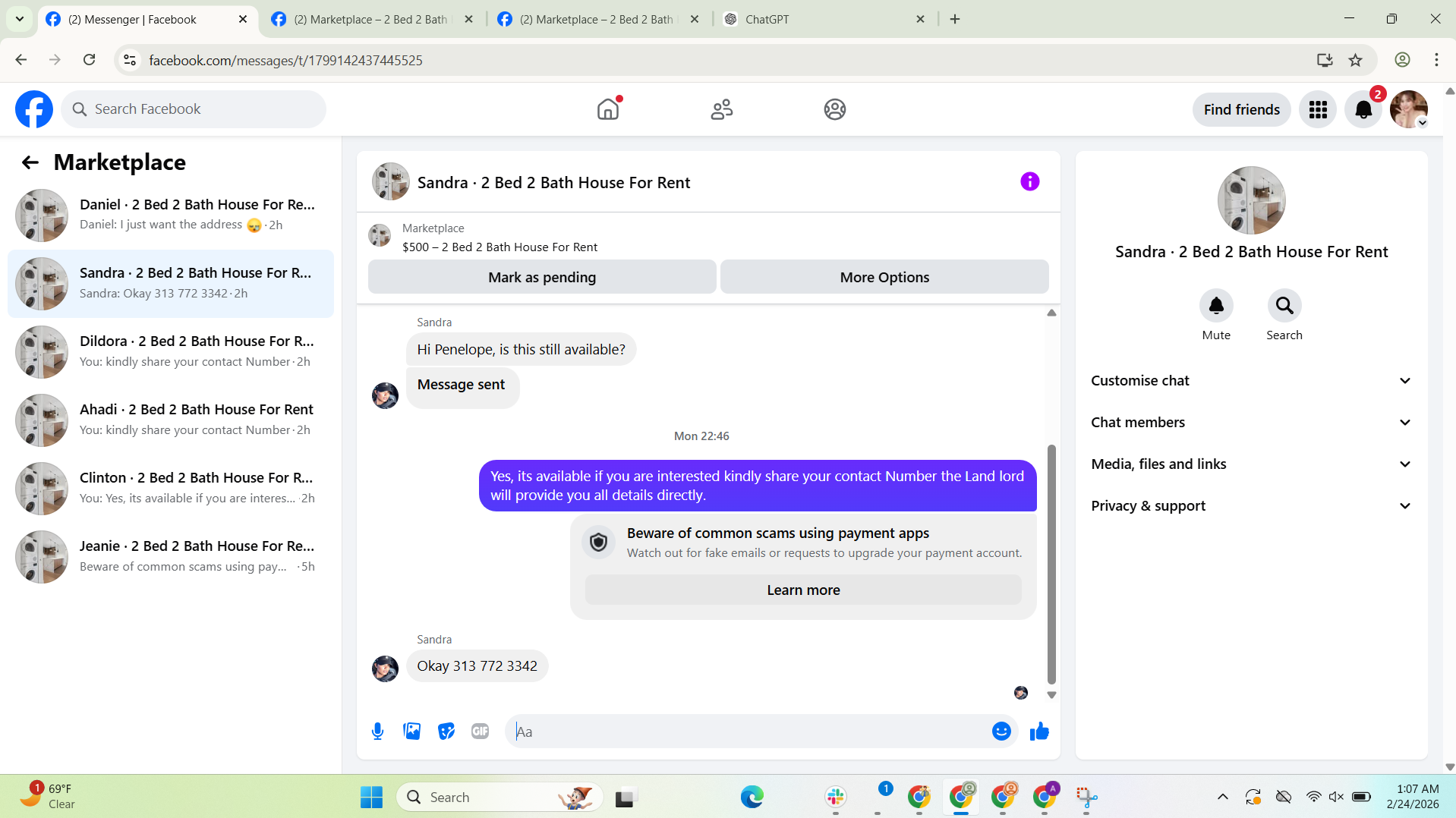Expand Chat members section
This screenshot has width=1456, height=818.
(1251, 423)
